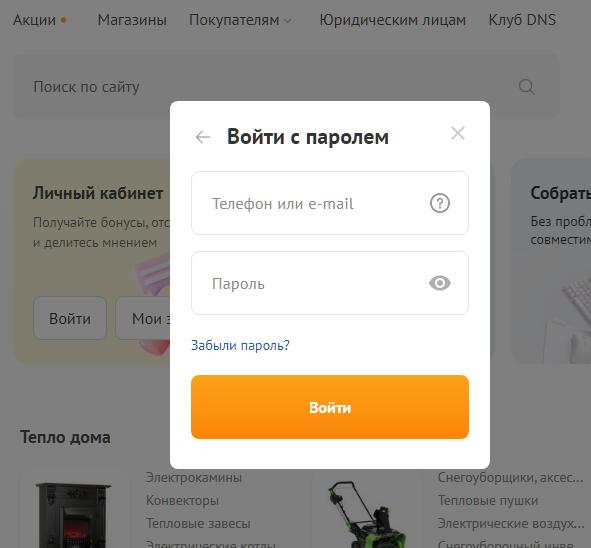
Task: Go to Юридическим лицам page
Action: (x=392, y=20)
